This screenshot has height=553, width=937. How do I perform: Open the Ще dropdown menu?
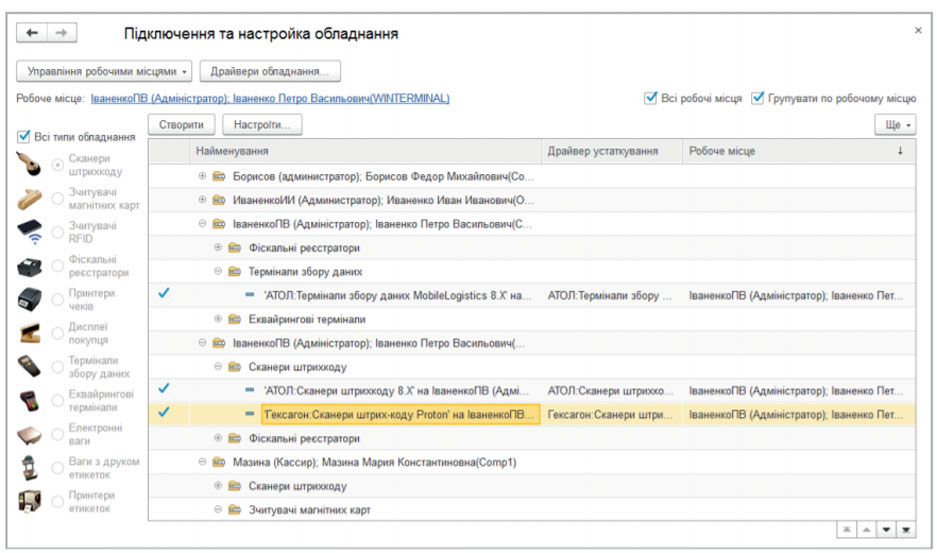pos(895,125)
